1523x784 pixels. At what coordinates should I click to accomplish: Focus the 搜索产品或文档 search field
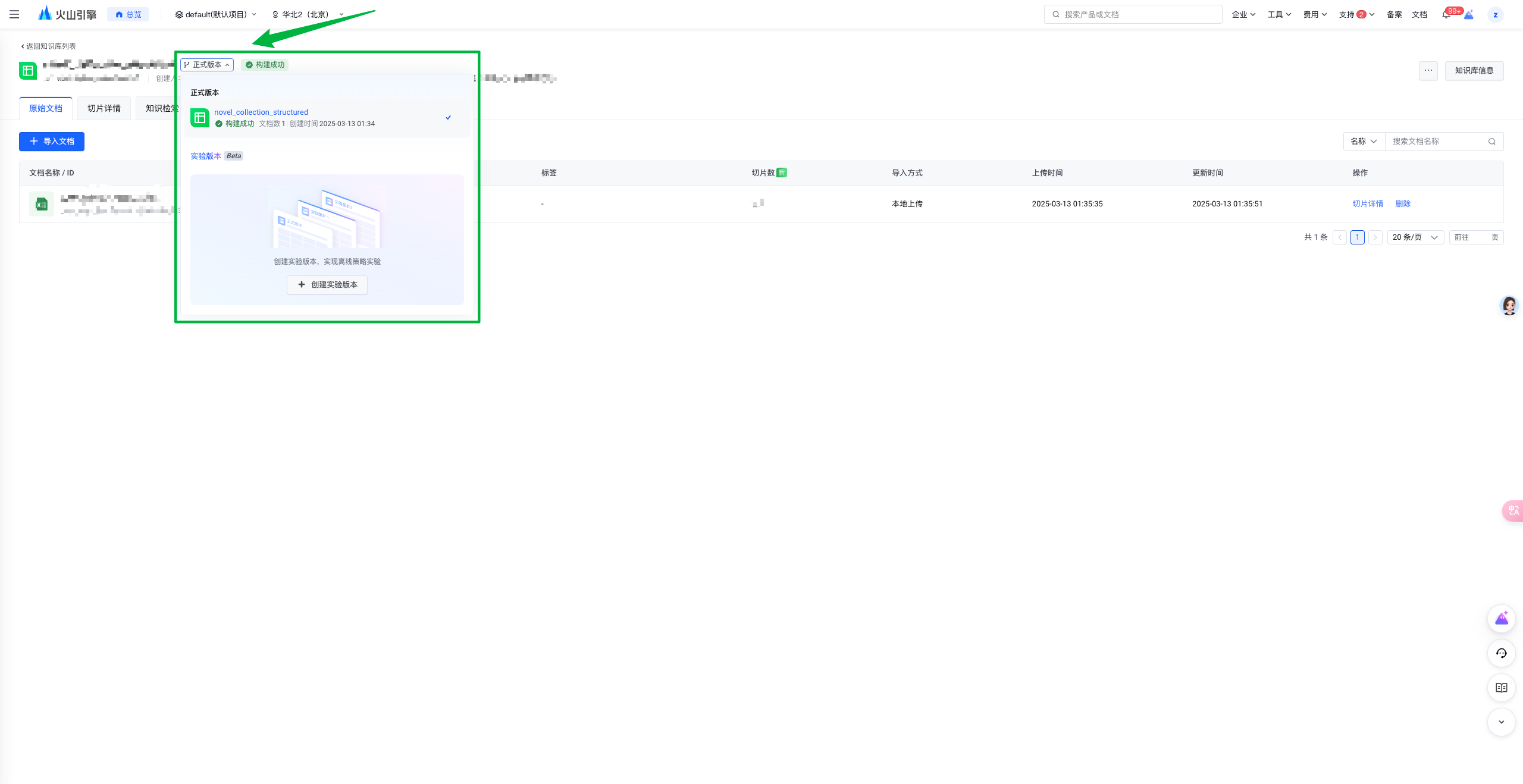(1133, 14)
